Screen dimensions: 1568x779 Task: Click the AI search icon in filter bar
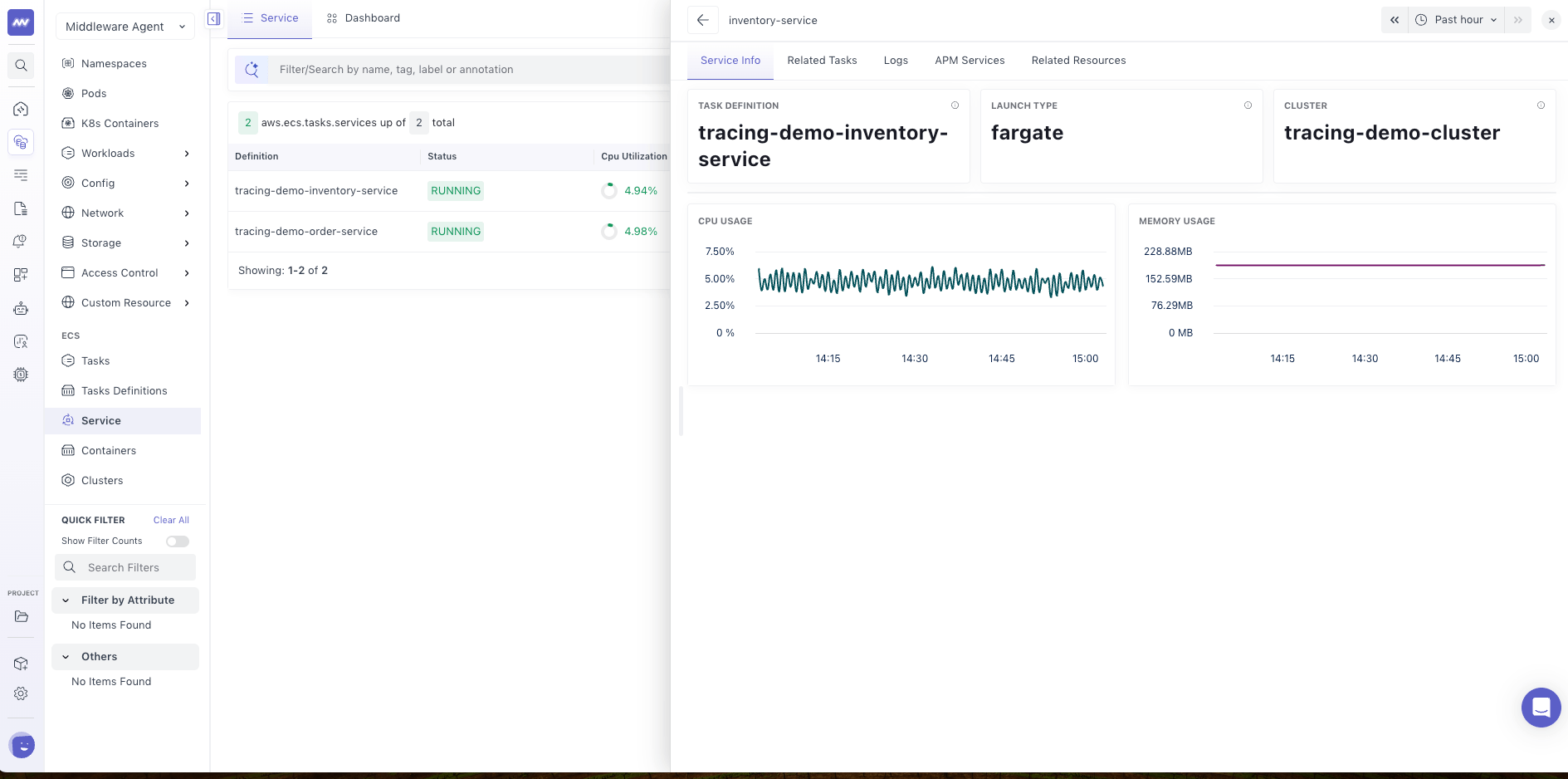click(252, 70)
